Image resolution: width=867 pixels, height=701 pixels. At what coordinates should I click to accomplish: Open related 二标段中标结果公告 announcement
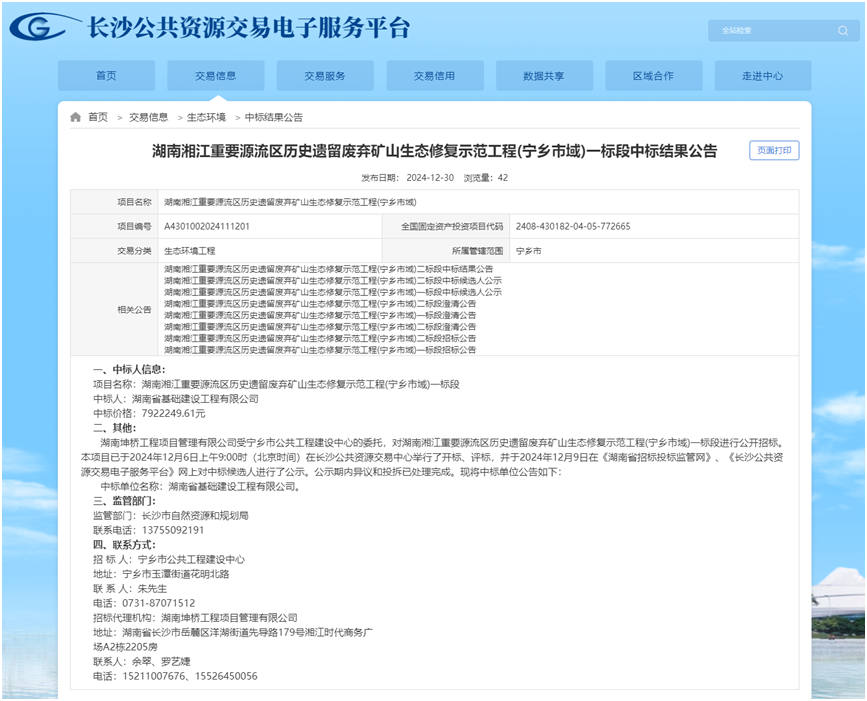coord(329,270)
